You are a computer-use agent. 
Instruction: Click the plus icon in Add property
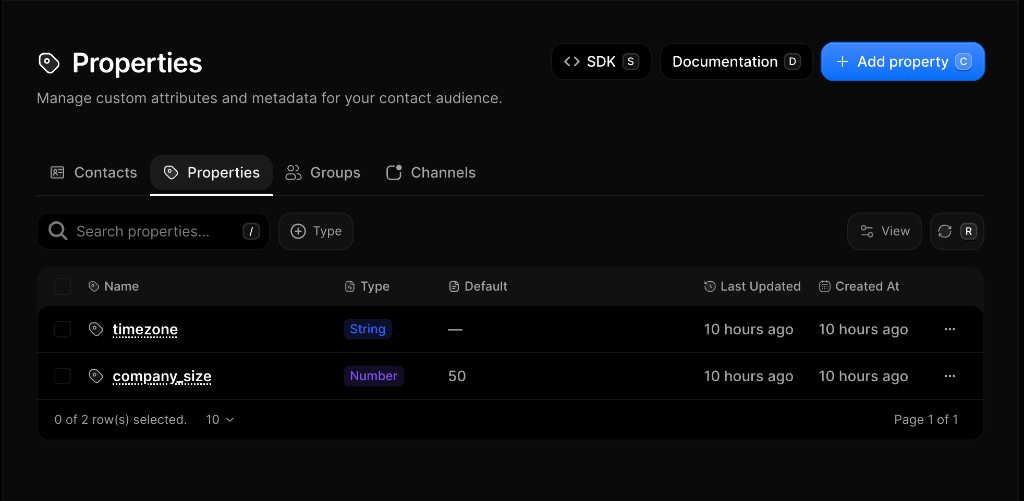(842, 61)
